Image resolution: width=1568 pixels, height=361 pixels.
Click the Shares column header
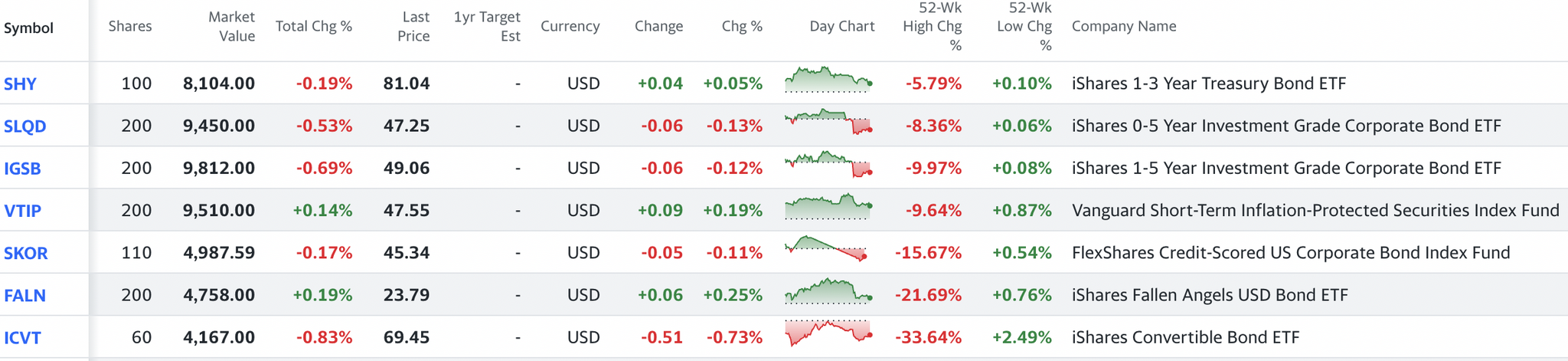point(130,27)
